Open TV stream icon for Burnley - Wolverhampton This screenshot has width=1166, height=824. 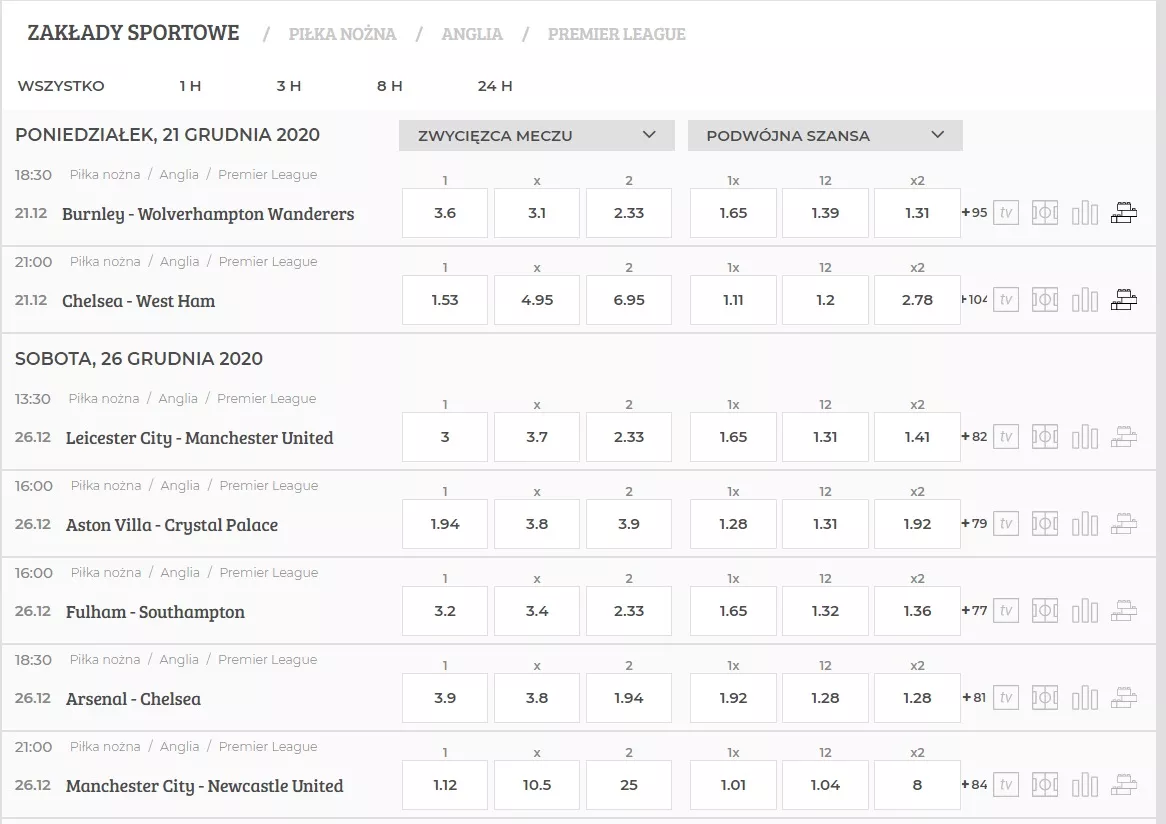(x=1005, y=213)
